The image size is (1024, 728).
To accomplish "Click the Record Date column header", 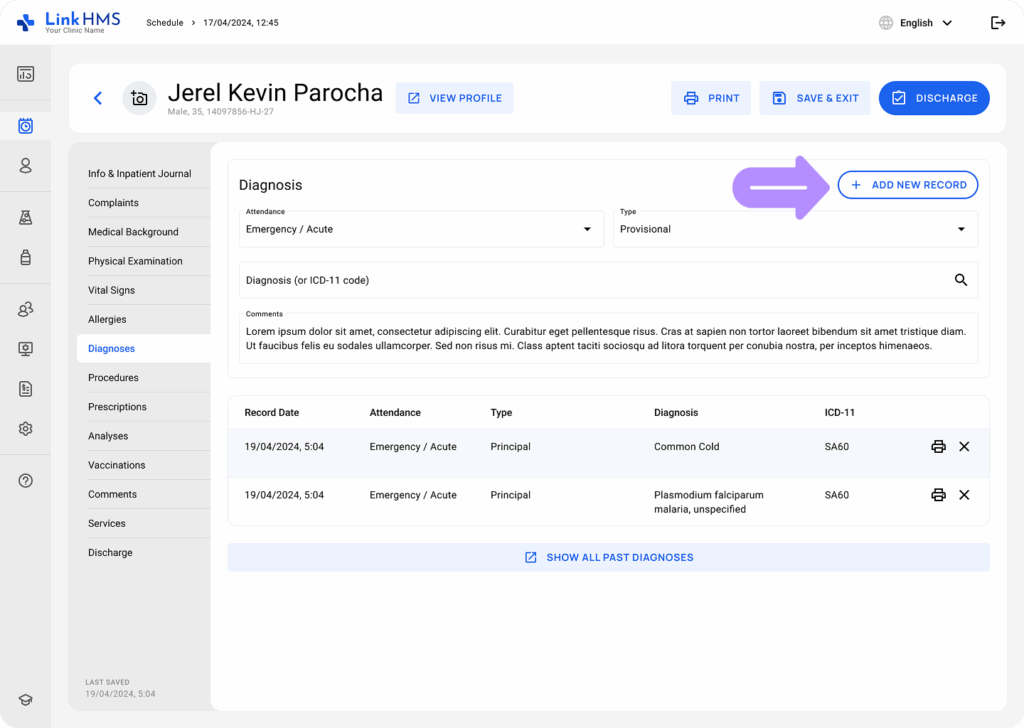I will (x=272, y=413).
